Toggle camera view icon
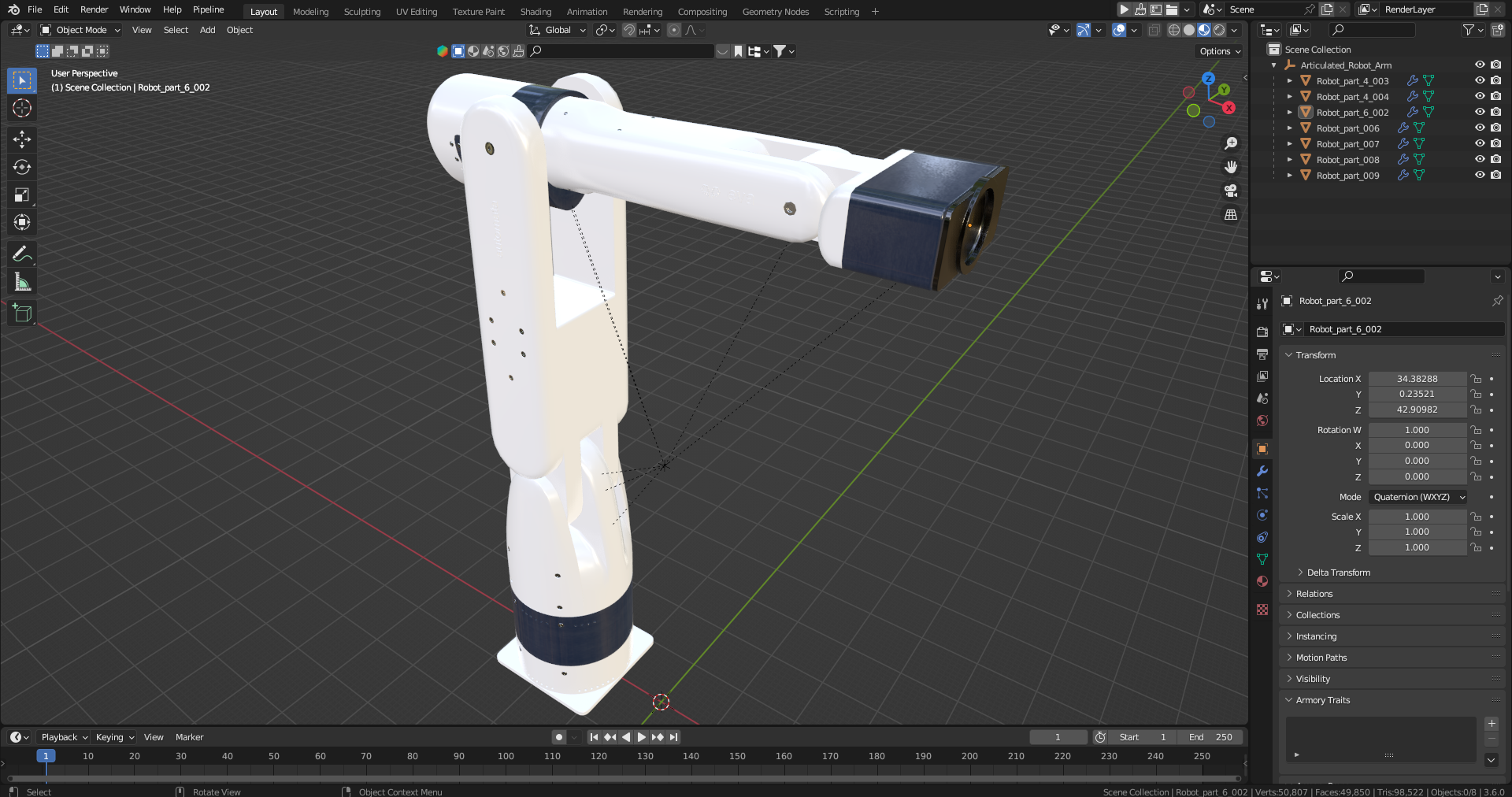Screen dimensions: 1512x797 coord(1231,191)
